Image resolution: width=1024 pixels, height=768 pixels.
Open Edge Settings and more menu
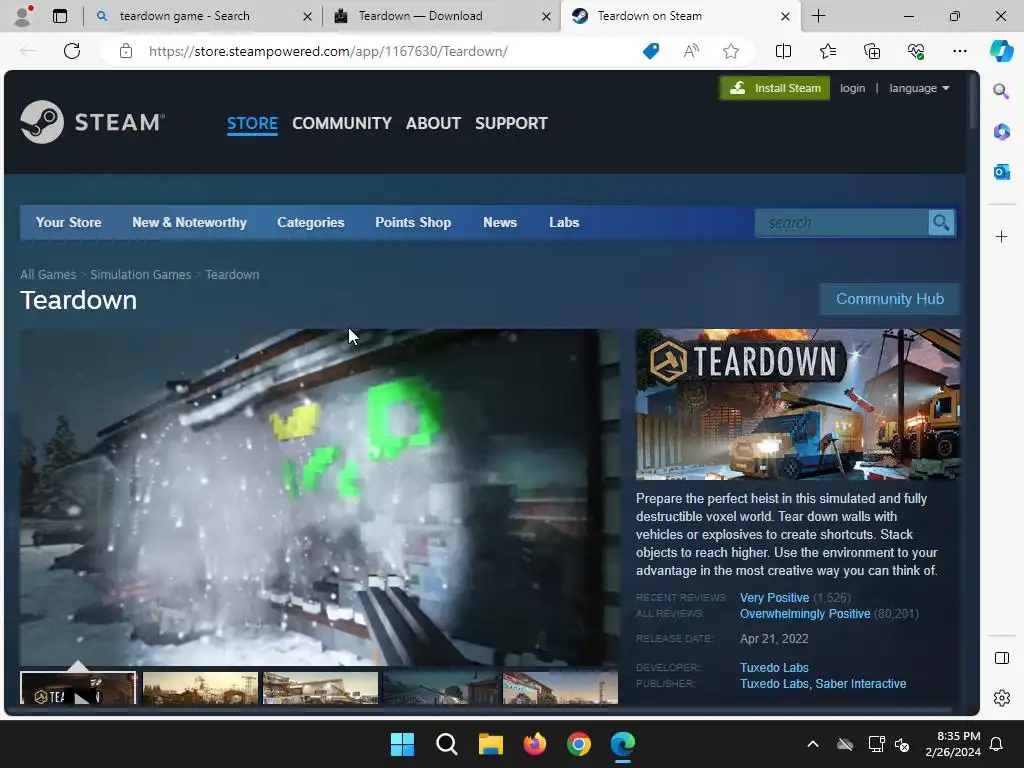pyautogui.click(x=959, y=51)
